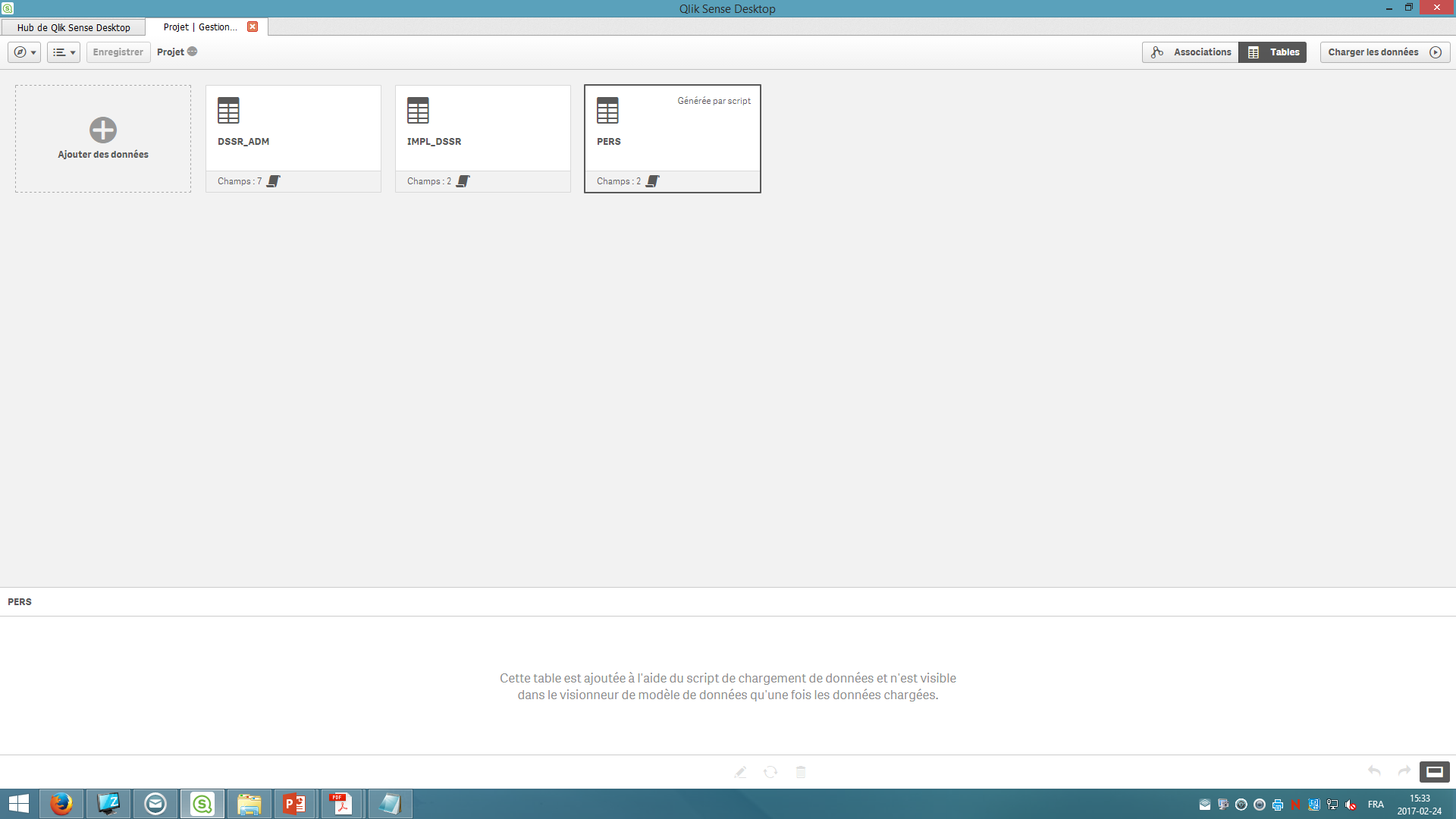This screenshot has height=819, width=1456.
Task: Open the navigation compass dropdown
Action: (x=24, y=52)
